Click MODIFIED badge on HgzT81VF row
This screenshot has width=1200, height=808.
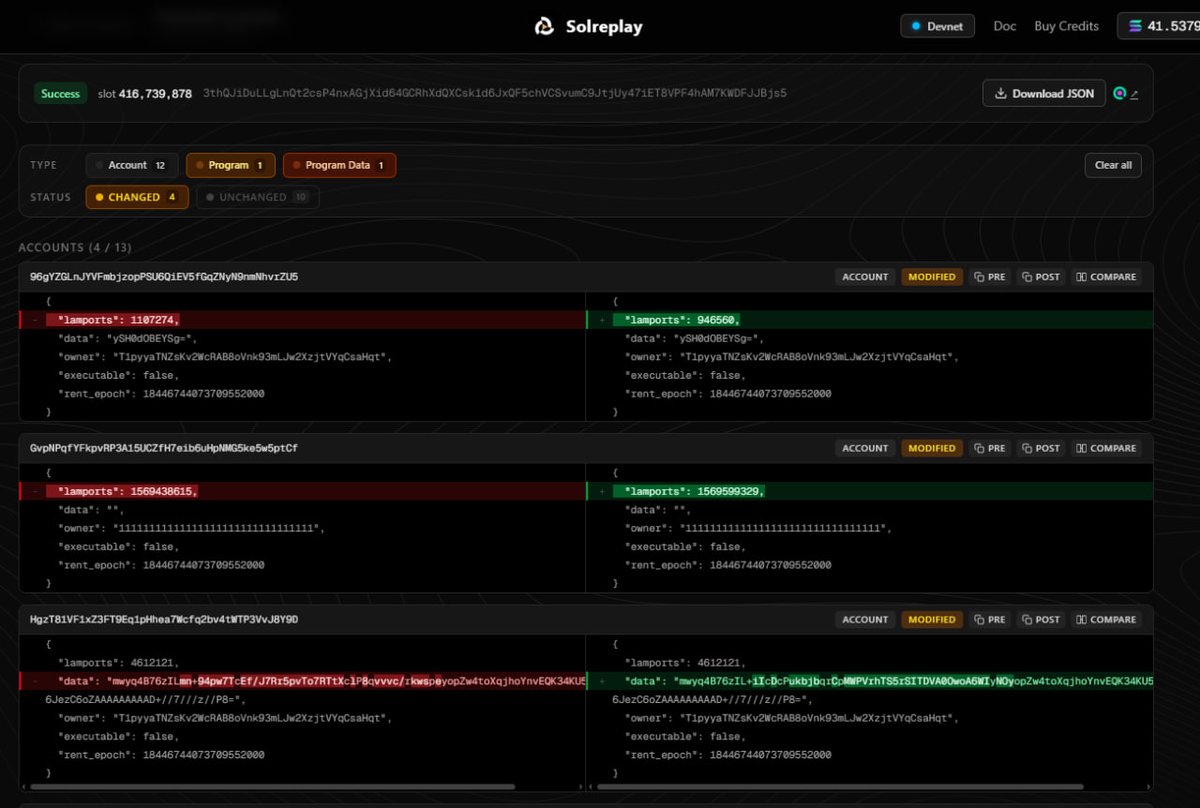pos(932,620)
